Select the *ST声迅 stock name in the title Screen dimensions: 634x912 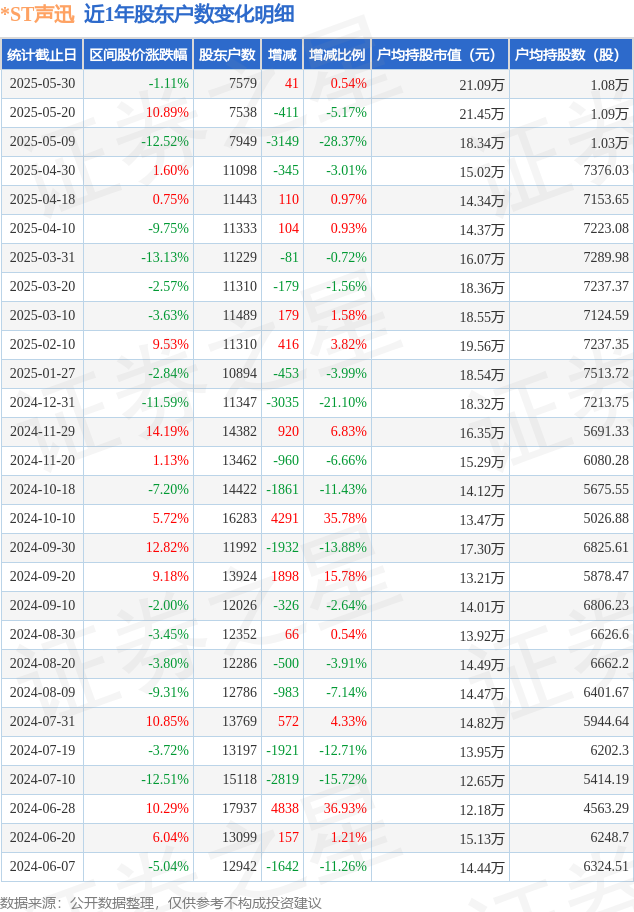click(38, 15)
